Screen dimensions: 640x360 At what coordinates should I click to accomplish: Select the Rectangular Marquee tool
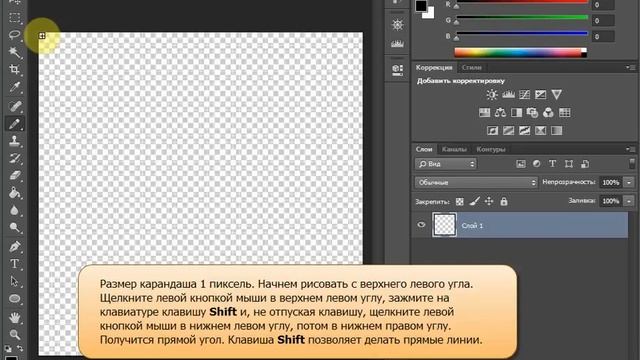pyautogui.click(x=15, y=18)
